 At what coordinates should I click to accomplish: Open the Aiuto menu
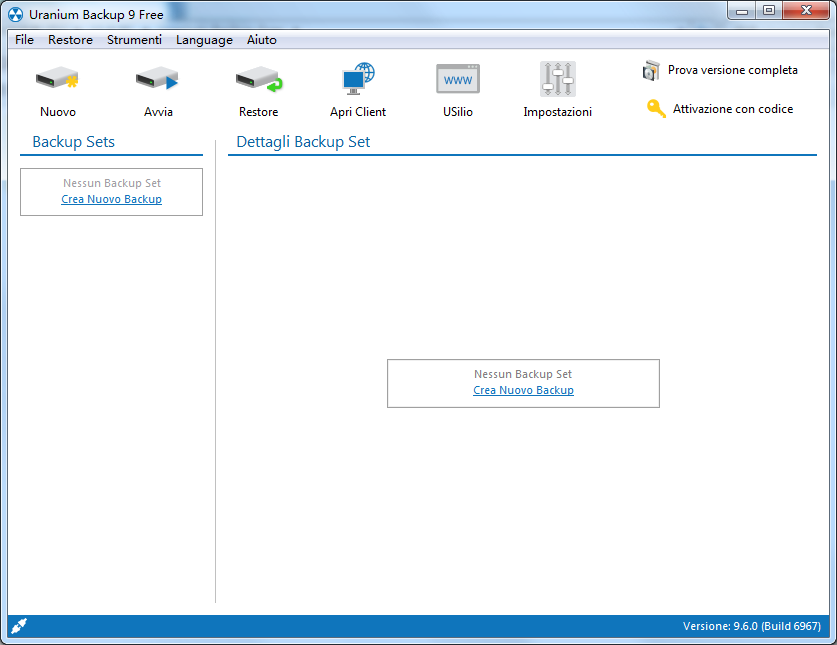coord(261,40)
